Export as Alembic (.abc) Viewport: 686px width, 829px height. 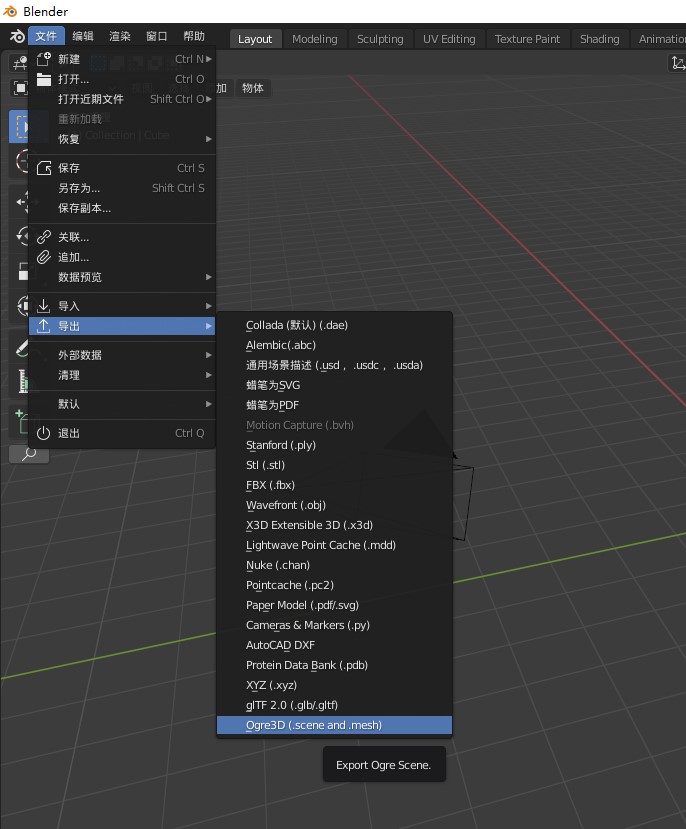point(335,346)
